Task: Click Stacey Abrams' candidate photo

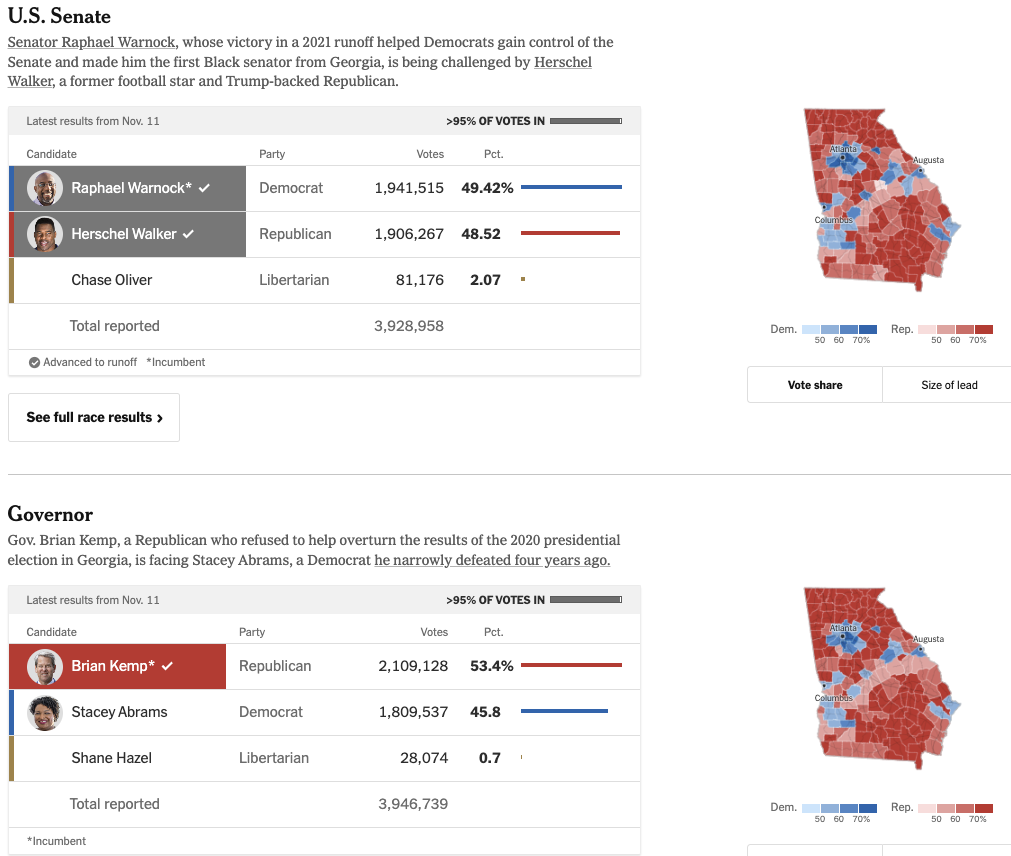Action: click(x=45, y=712)
